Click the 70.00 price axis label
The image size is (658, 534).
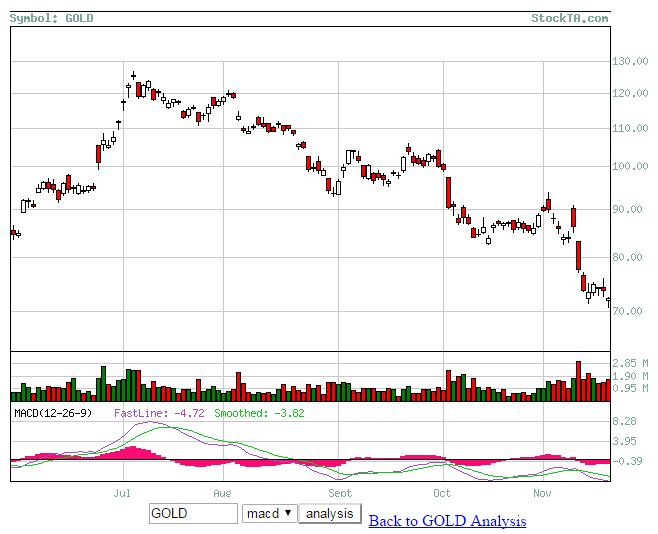pos(627,311)
